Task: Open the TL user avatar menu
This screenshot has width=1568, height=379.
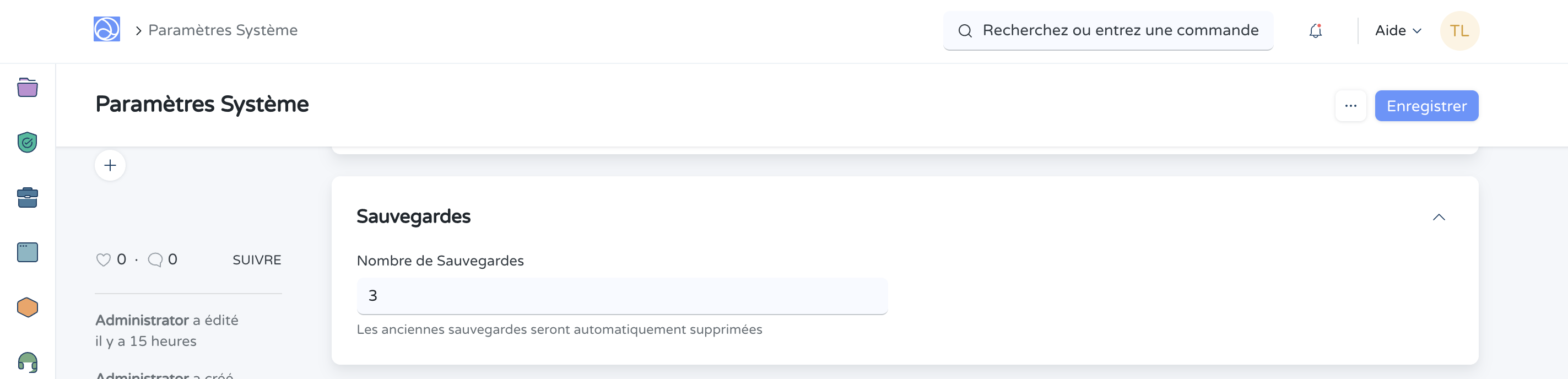Action: point(1459,30)
